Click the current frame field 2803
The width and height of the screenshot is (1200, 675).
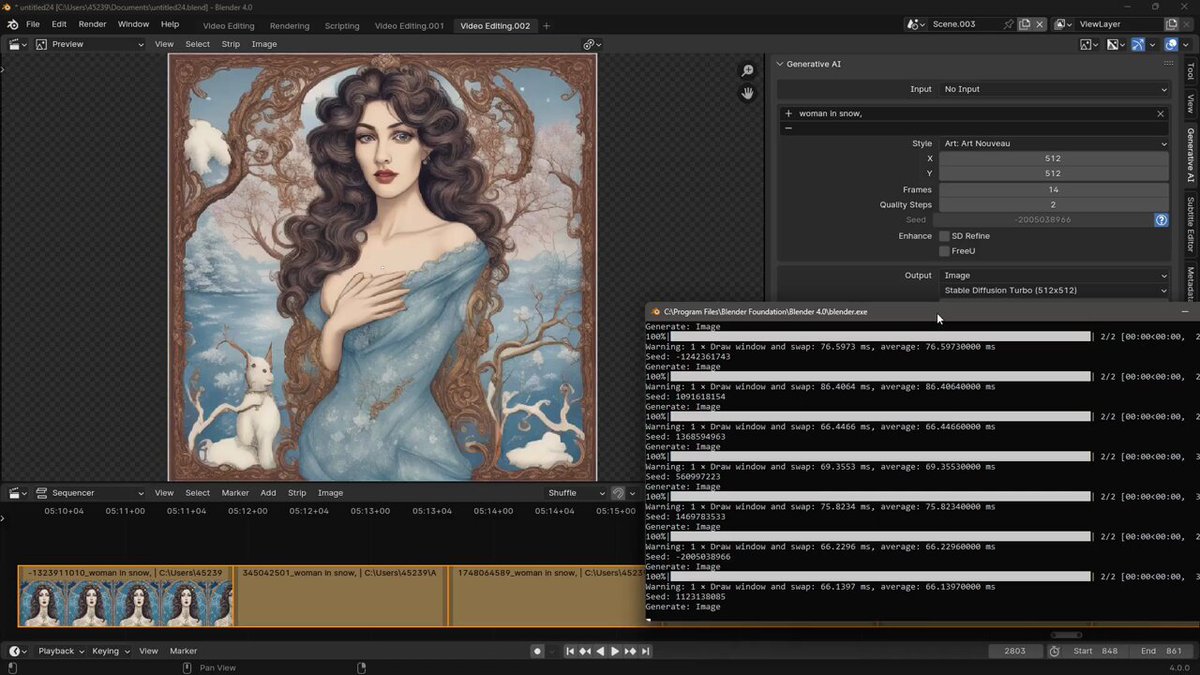click(1015, 651)
